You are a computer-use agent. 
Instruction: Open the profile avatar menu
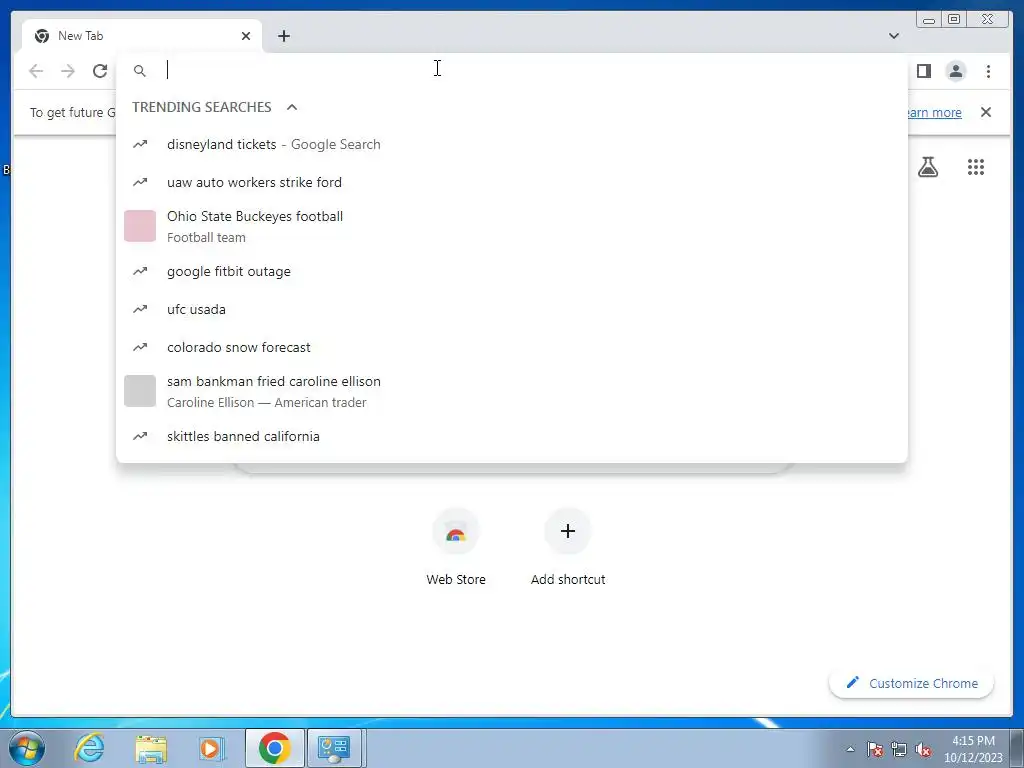[x=955, y=71]
